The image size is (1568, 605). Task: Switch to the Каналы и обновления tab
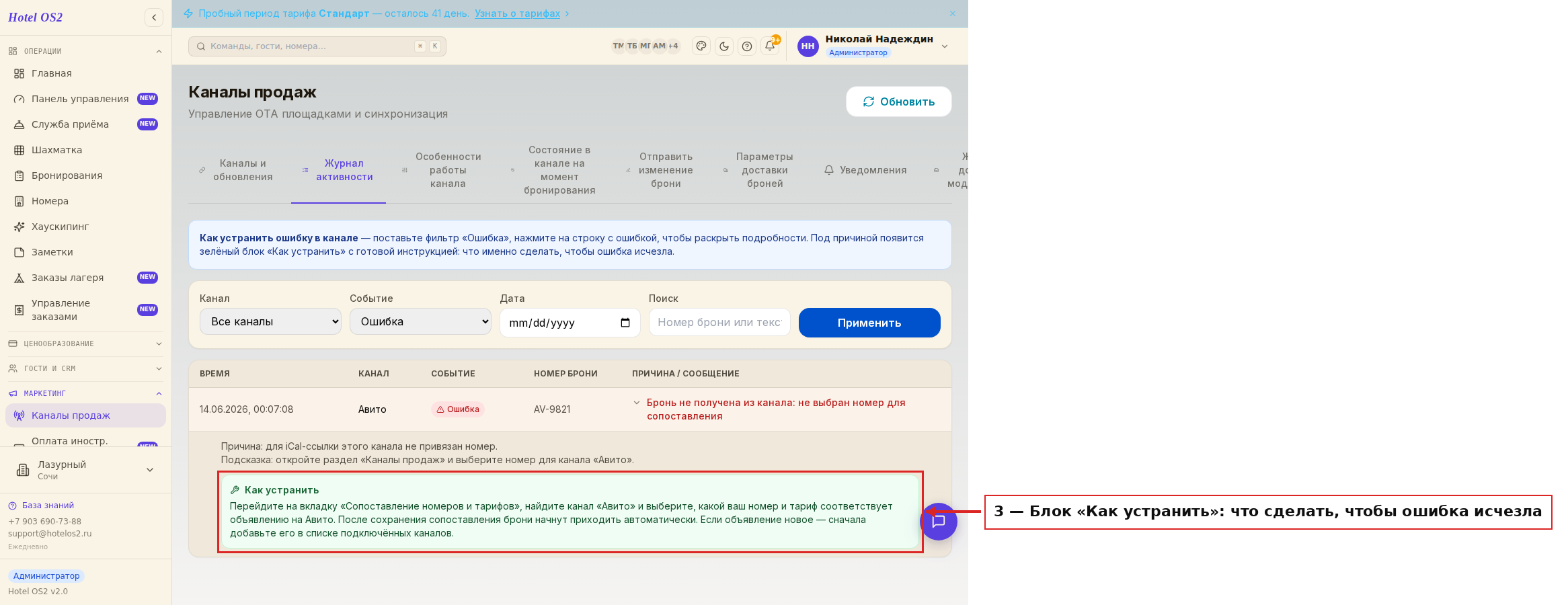pyautogui.click(x=236, y=170)
